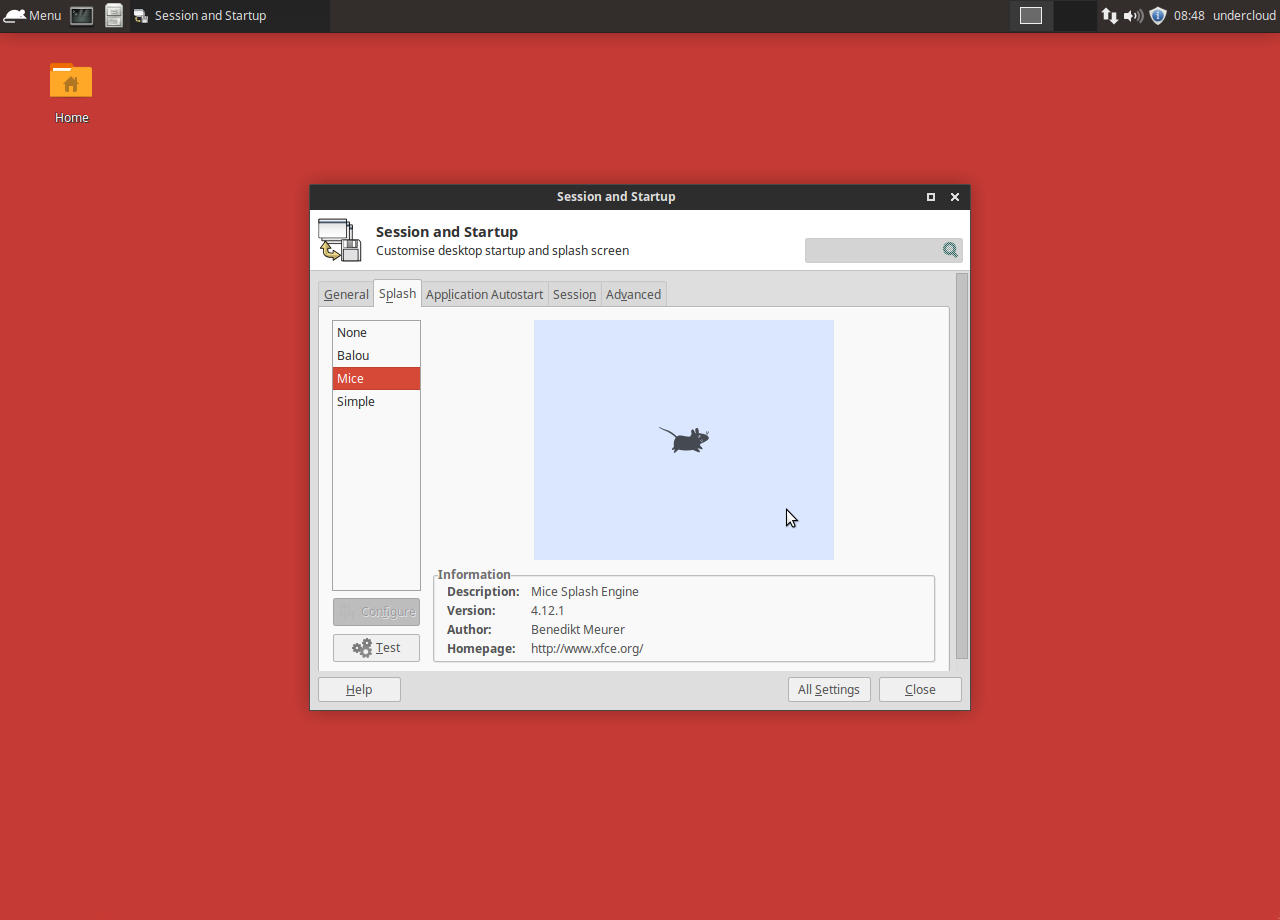Select None in splash engine list

[x=376, y=332]
